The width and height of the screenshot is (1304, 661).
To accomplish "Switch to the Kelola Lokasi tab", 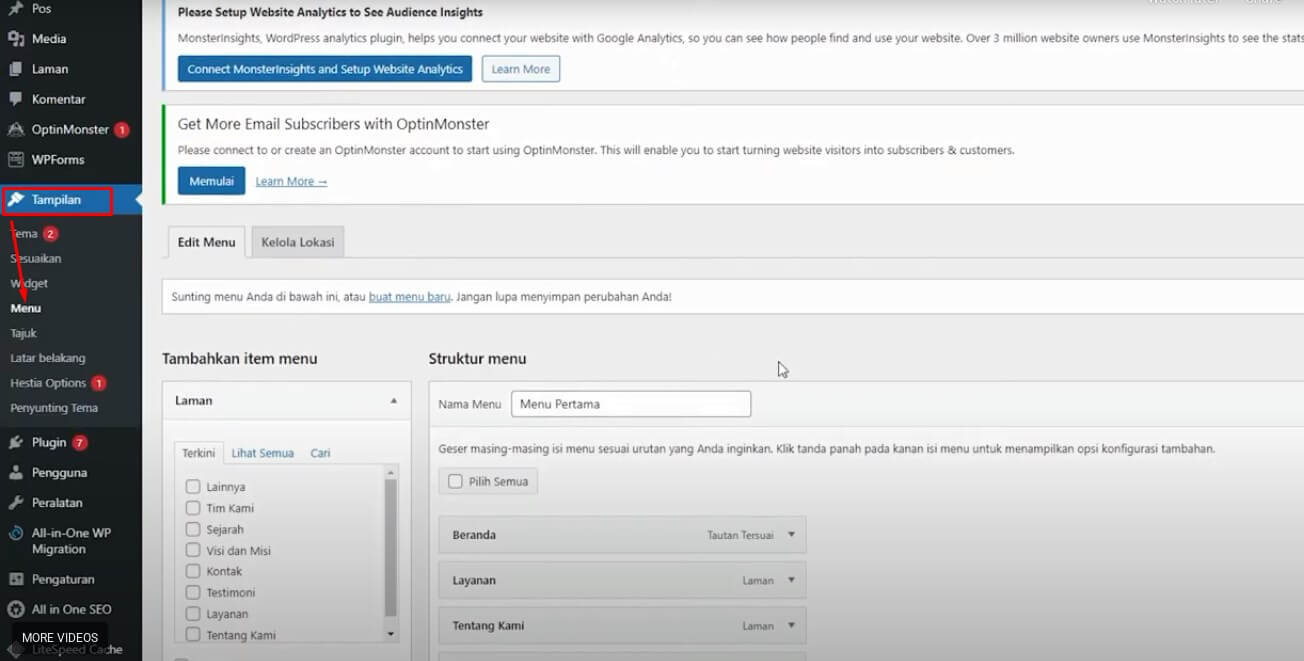I will pyautogui.click(x=298, y=242).
